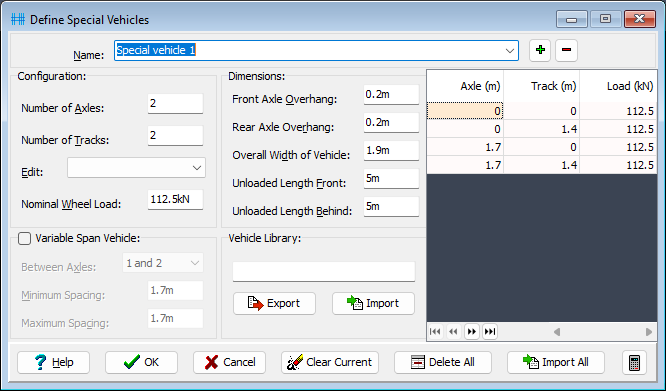Select third row Track cell 0
This screenshot has height=391, width=666.
click(x=542, y=147)
